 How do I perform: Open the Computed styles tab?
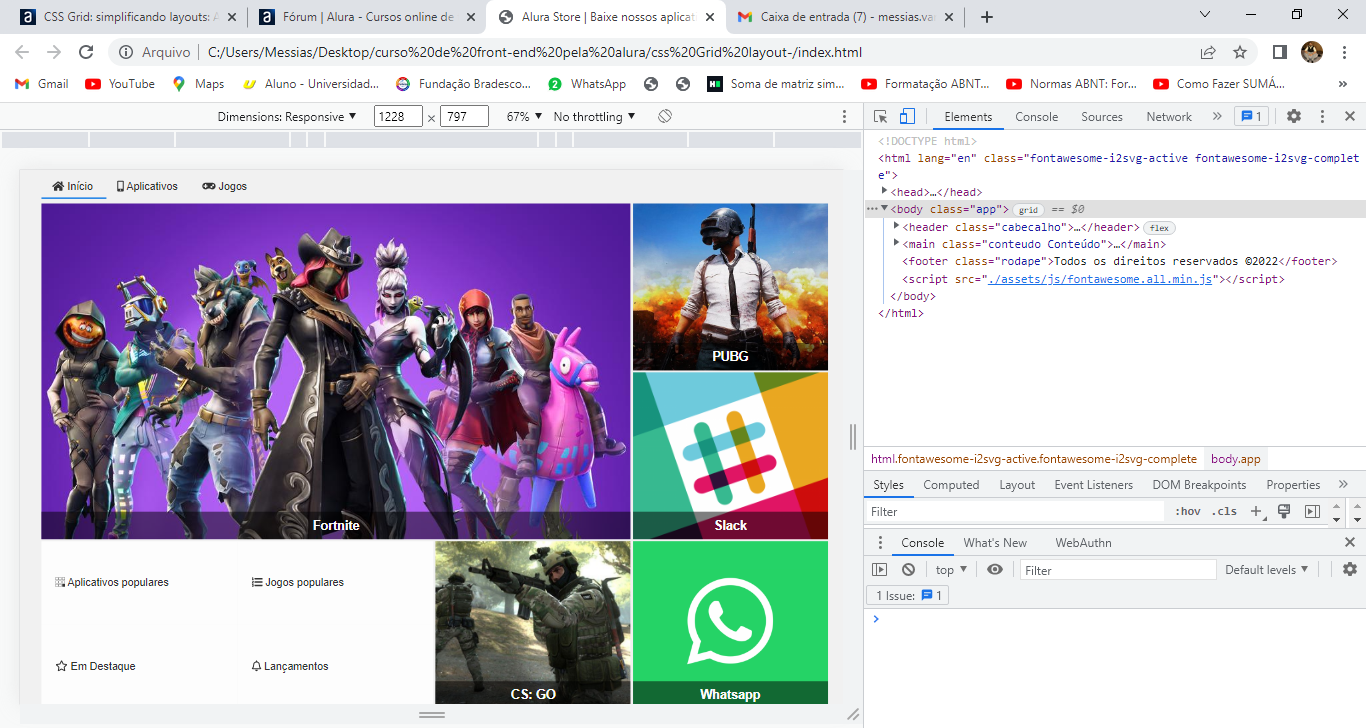[x=951, y=485]
